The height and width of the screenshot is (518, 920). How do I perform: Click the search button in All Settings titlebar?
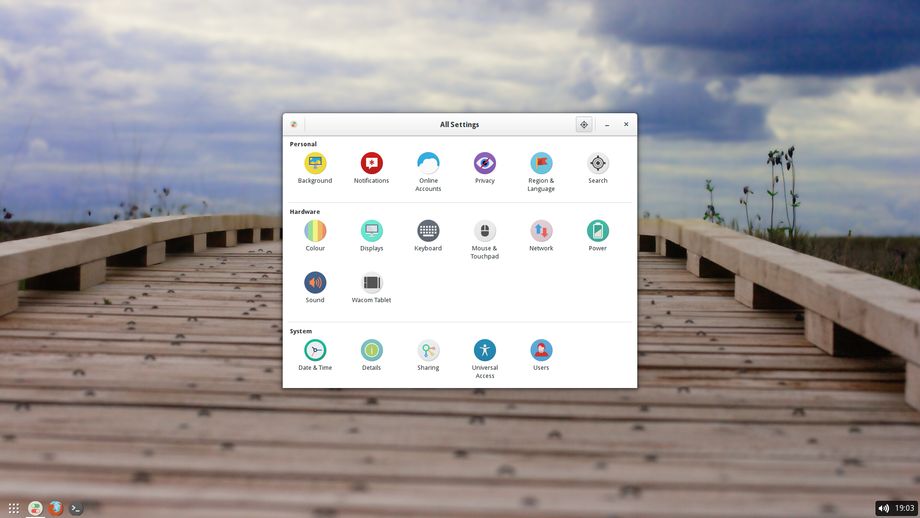(584, 124)
